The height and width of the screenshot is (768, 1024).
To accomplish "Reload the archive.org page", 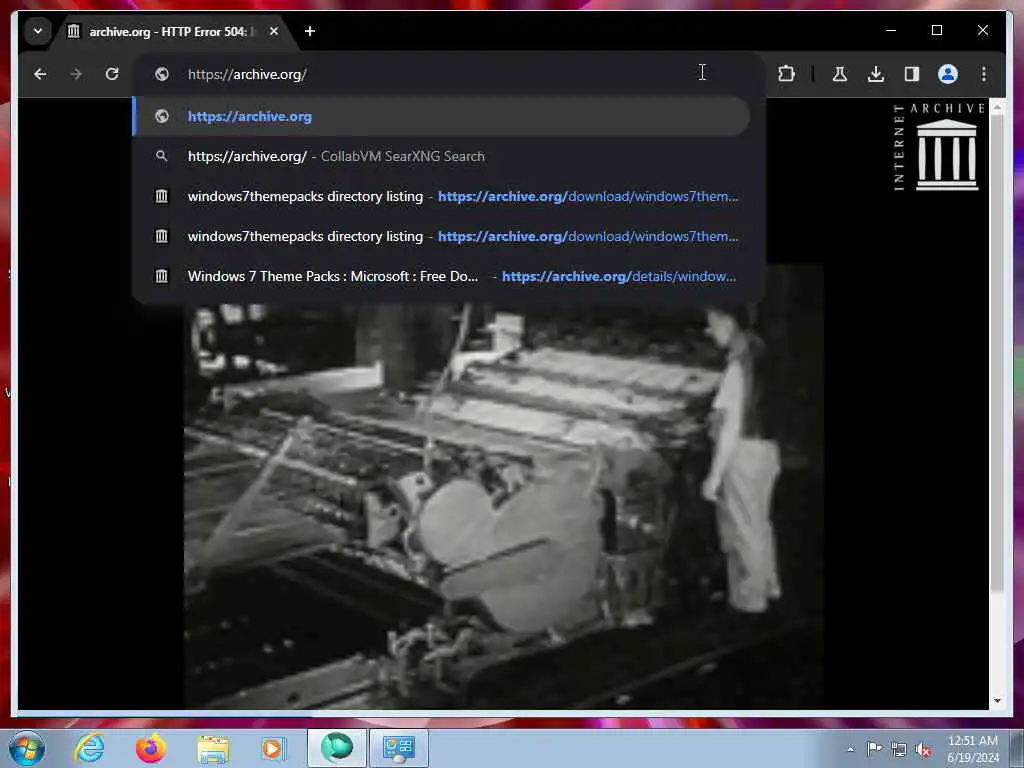I will (x=112, y=74).
